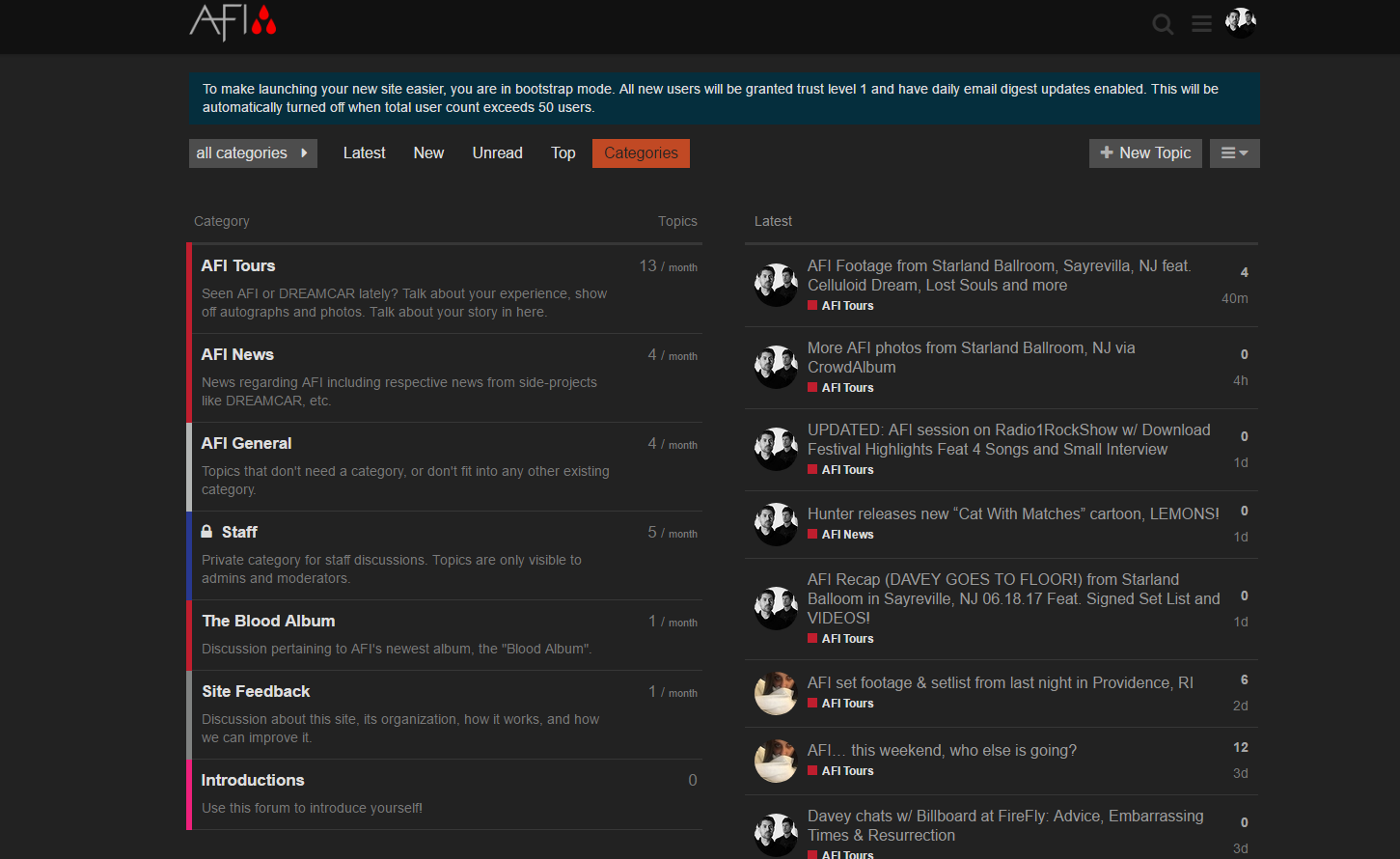This screenshot has width=1400, height=859.
Task: Click the Introductions topic count 0
Action: [693, 780]
